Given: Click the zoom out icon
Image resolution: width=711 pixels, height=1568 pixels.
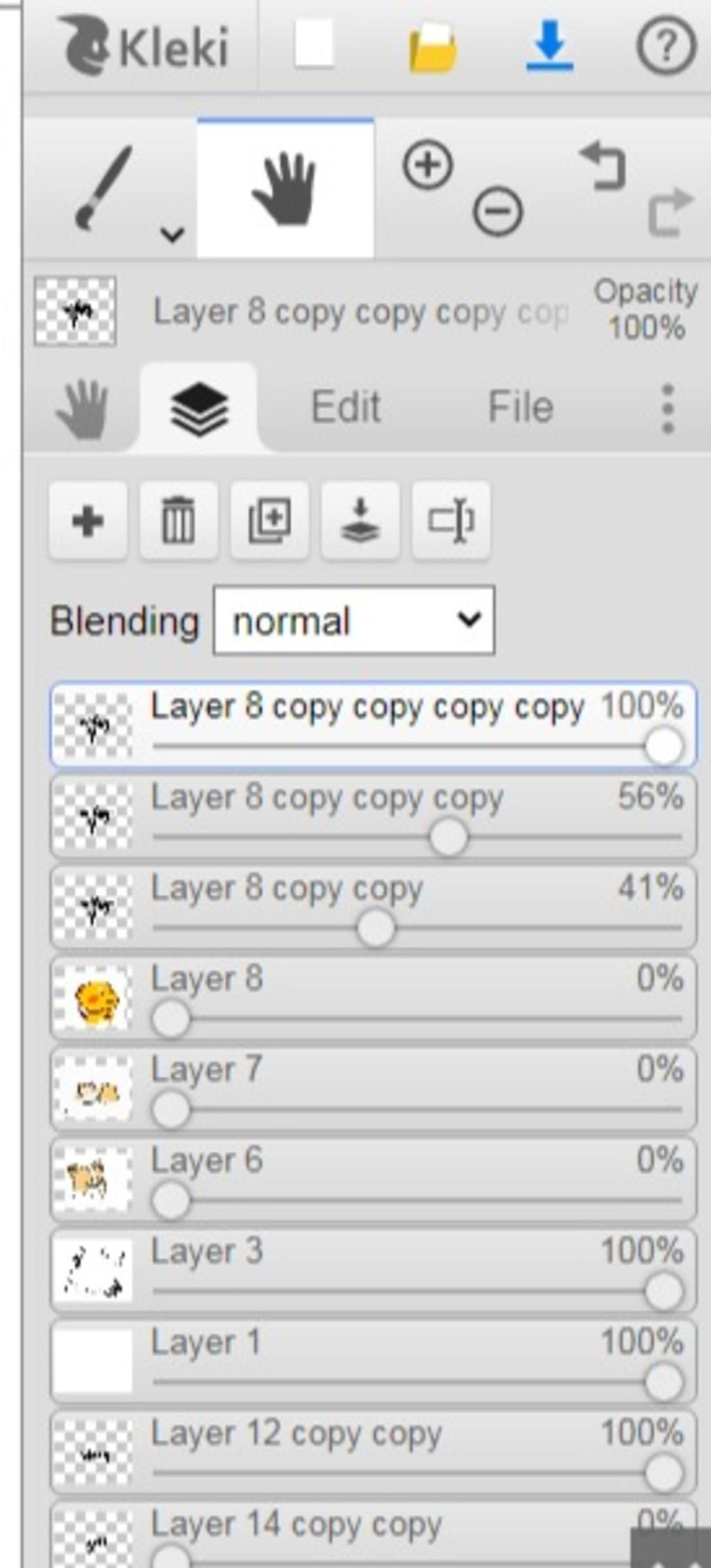Looking at the screenshot, I should pyautogui.click(x=498, y=211).
